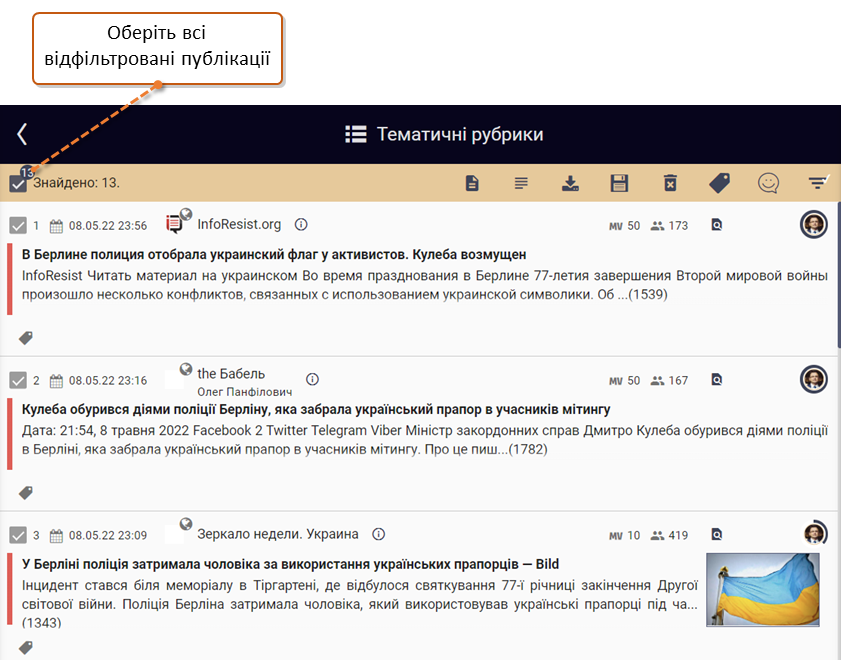841x660 pixels.
Task: Click the date 08.05.22 23:56
Action: click(108, 226)
